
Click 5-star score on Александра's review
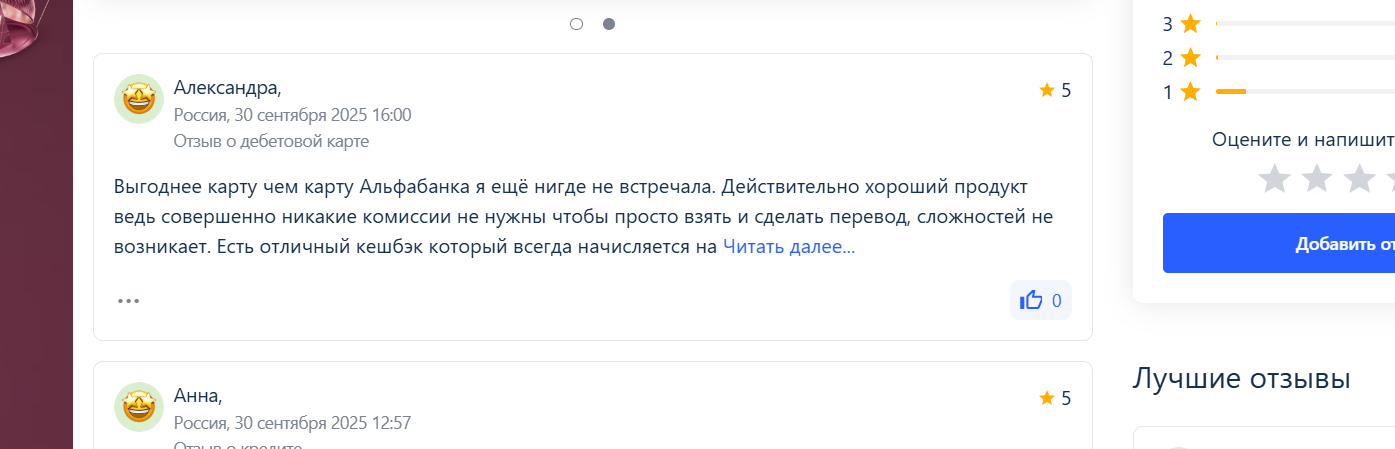tap(1056, 90)
